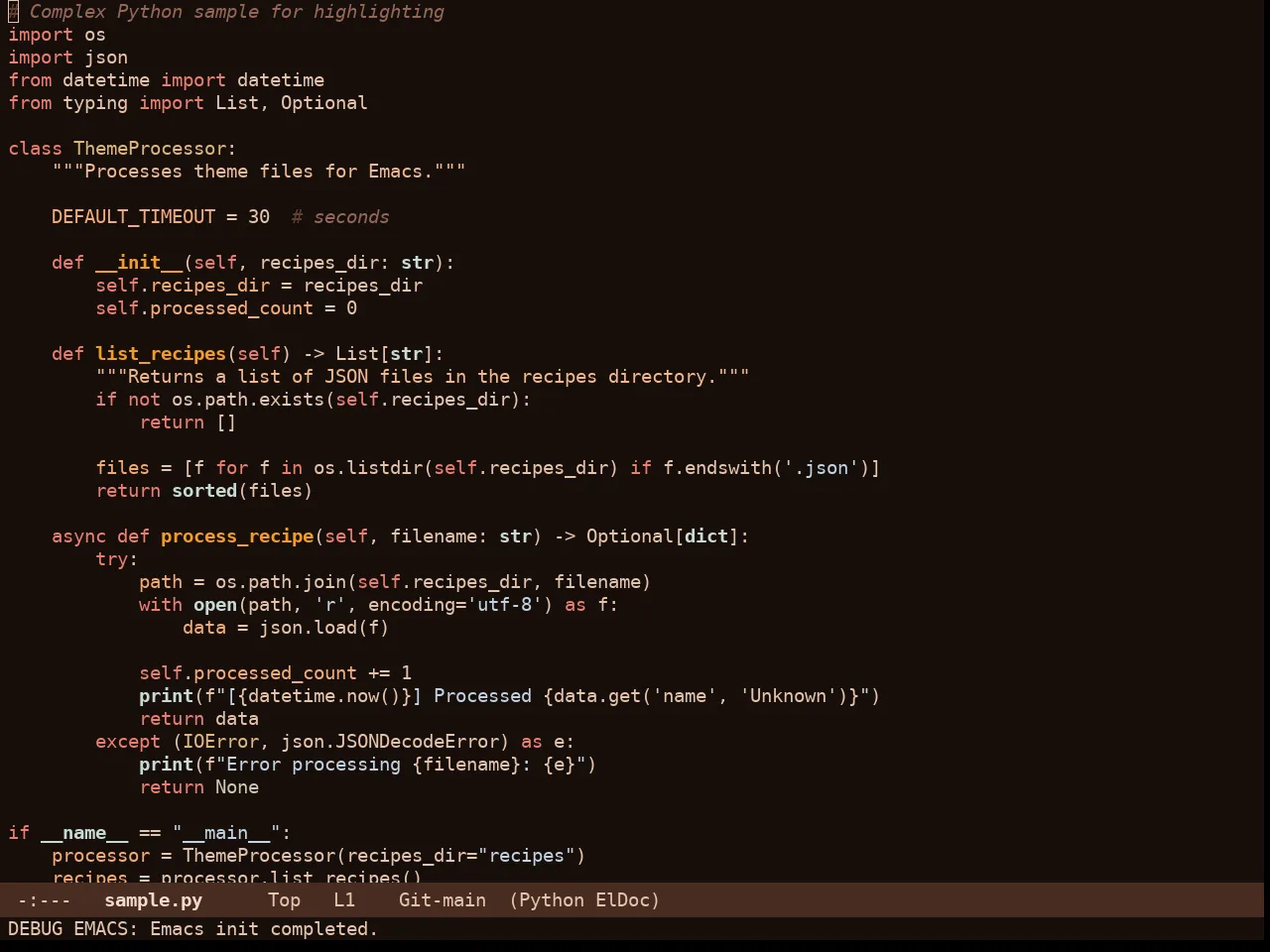
Task: Click '__name__' in the main guard
Action: click(84, 833)
